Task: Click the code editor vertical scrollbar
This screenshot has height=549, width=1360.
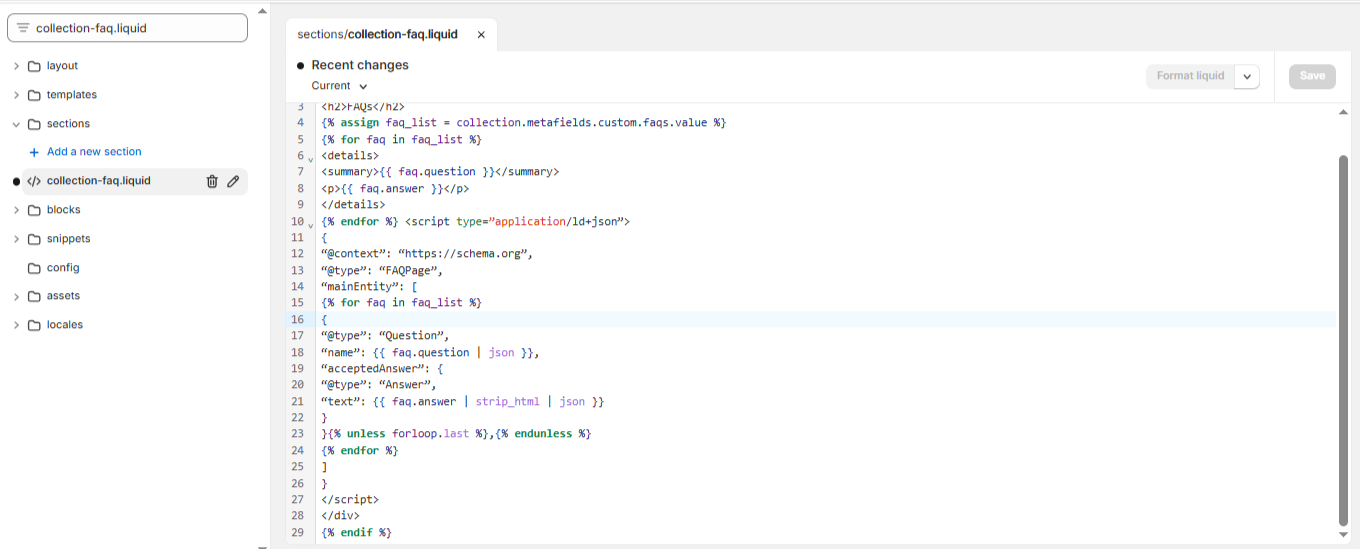Action: click(1343, 340)
